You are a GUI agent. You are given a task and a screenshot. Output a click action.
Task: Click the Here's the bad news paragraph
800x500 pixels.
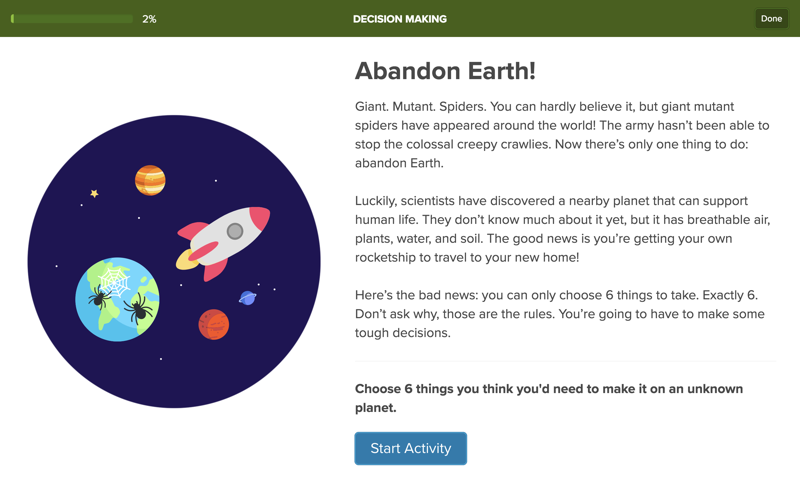point(560,314)
